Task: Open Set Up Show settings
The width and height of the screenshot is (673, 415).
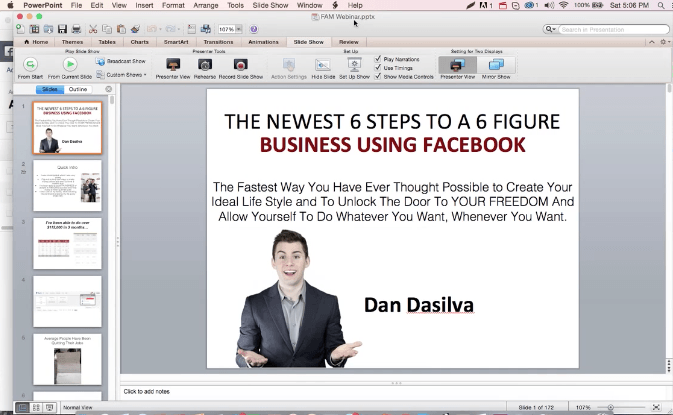Action: click(354, 68)
